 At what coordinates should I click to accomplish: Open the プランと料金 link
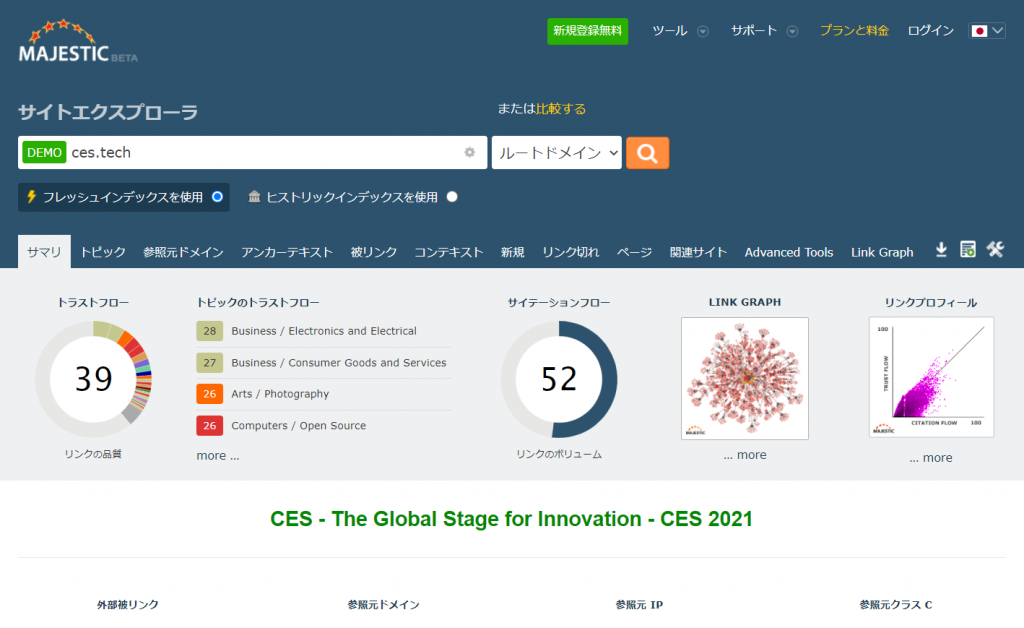(x=854, y=31)
